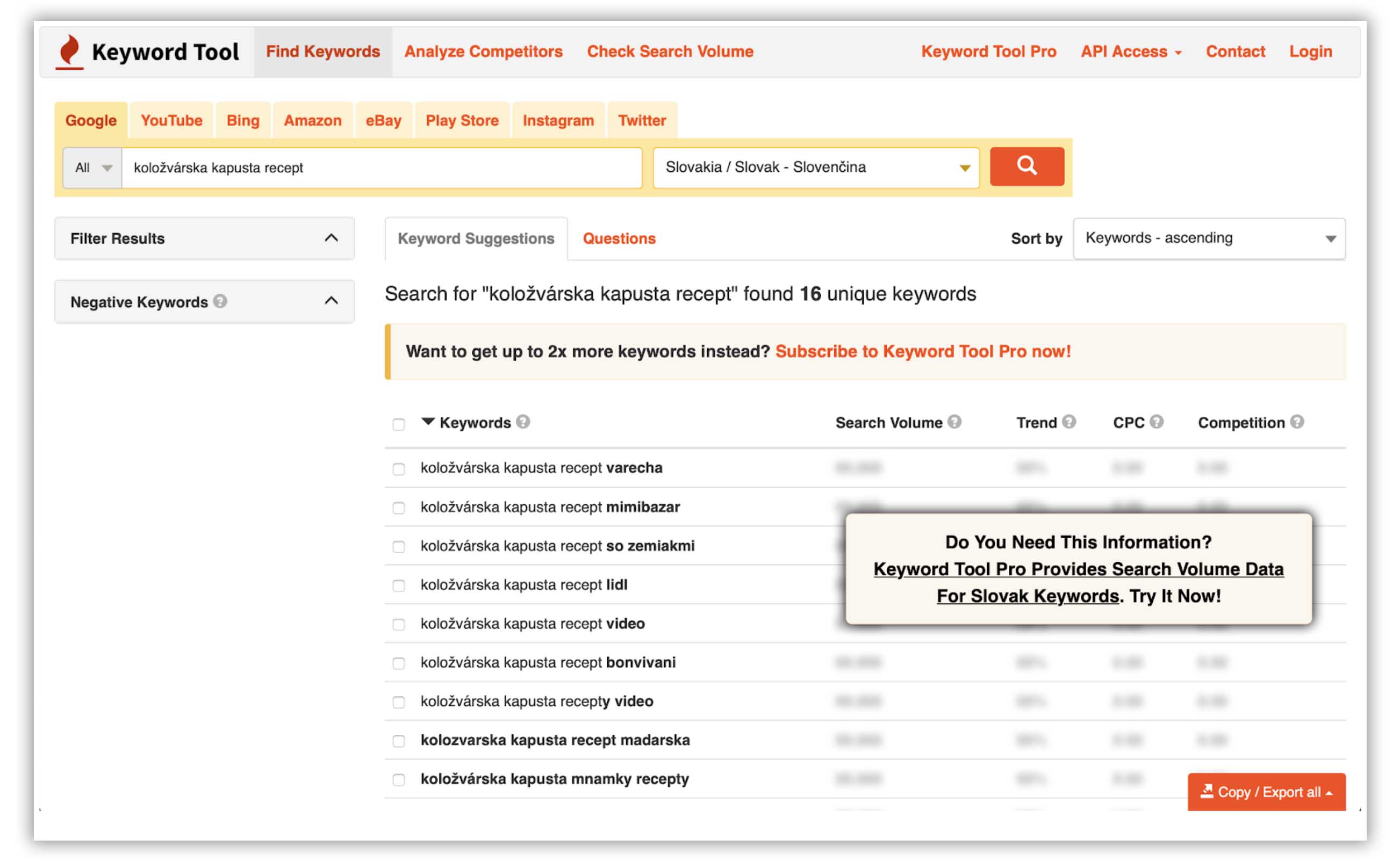The image size is (1400, 861).
Task: Check the 'recept mimibazar' keyword row
Action: [x=399, y=508]
